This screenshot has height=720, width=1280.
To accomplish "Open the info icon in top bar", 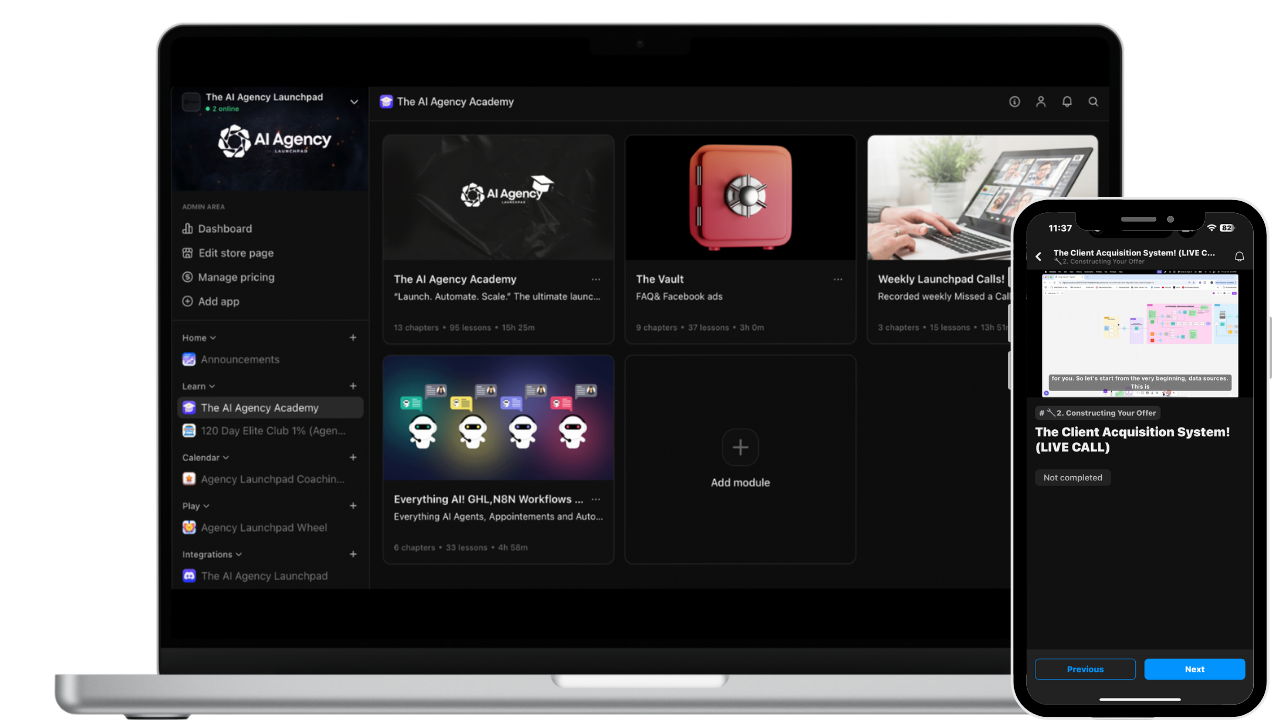I will click(x=1014, y=102).
